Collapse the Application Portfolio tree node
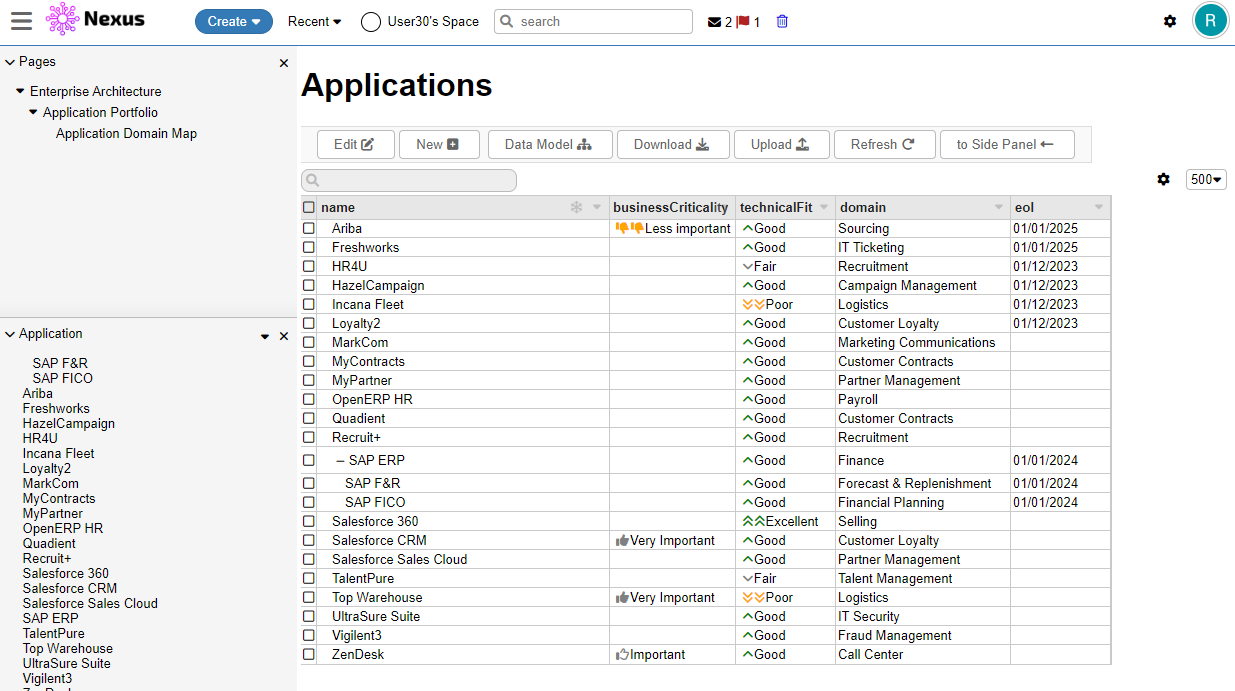 [33, 112]
